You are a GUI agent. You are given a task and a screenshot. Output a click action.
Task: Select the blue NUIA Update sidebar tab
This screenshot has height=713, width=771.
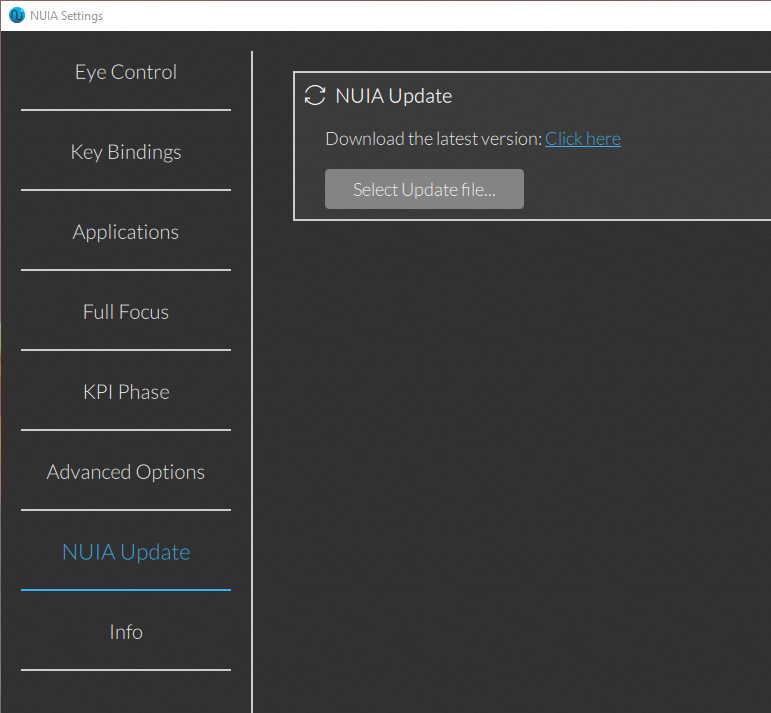coord(126,552)
